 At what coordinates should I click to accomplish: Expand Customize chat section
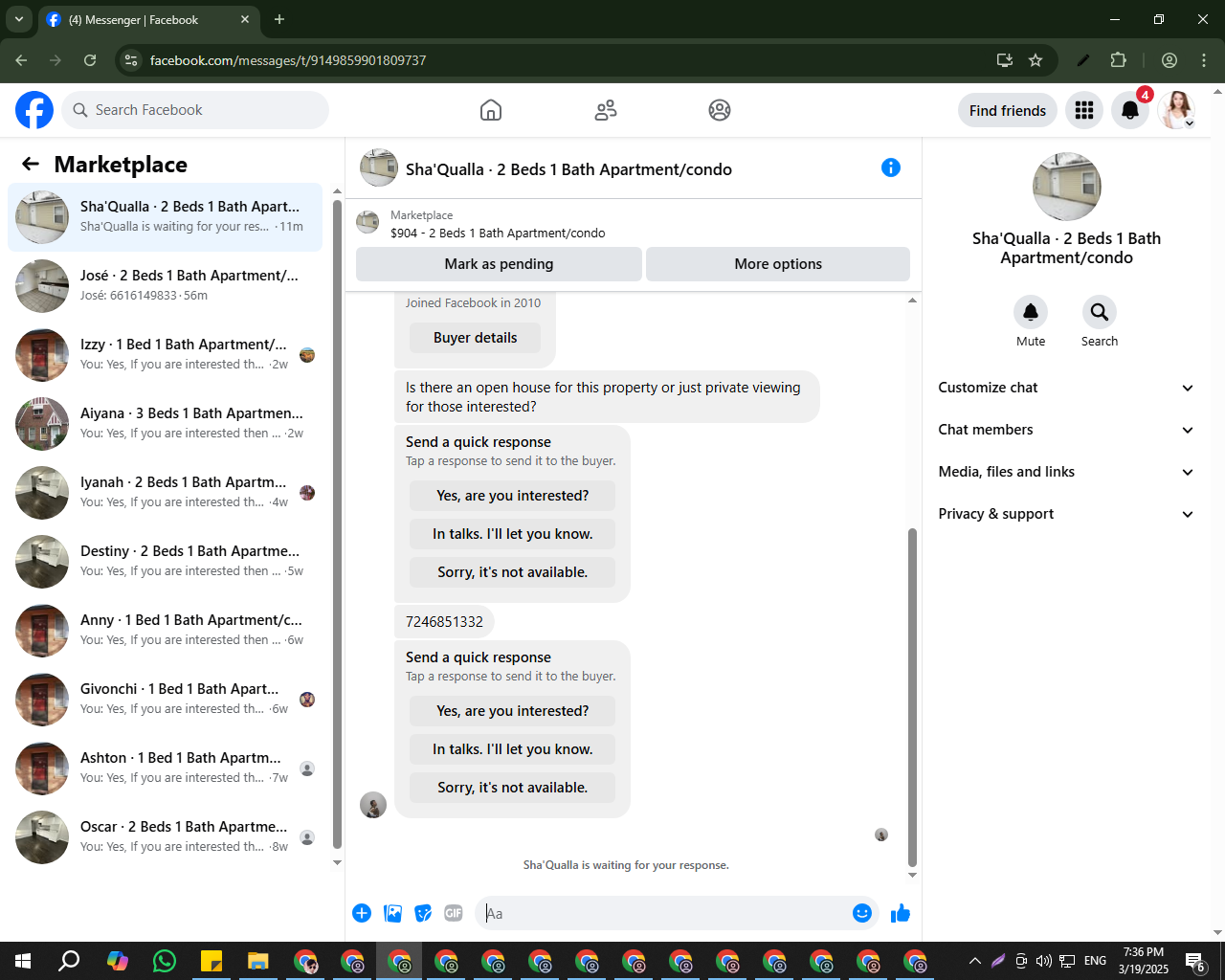pos(1066,388)
